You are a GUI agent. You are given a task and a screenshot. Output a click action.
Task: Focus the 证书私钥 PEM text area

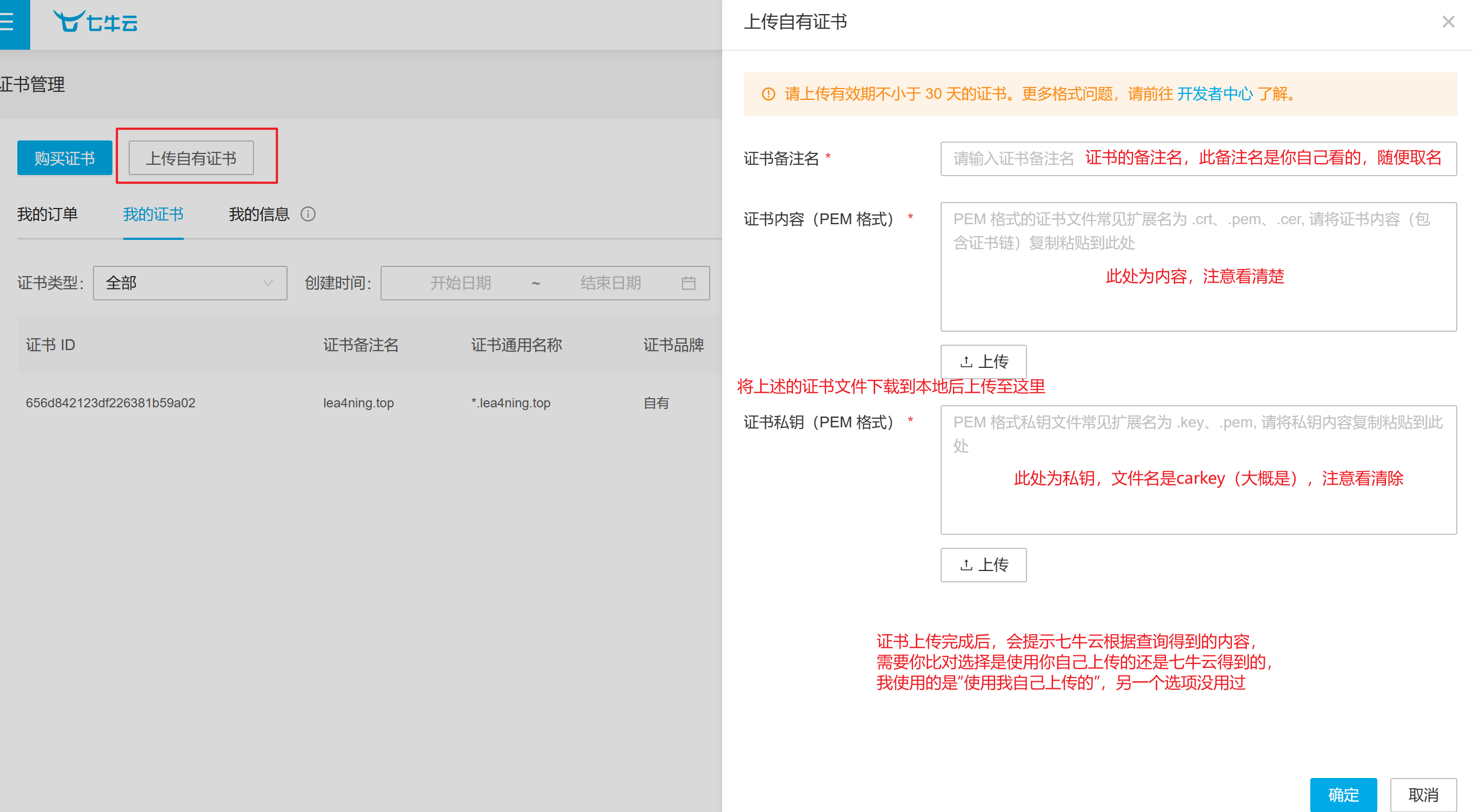click(x=1198, y=469)
